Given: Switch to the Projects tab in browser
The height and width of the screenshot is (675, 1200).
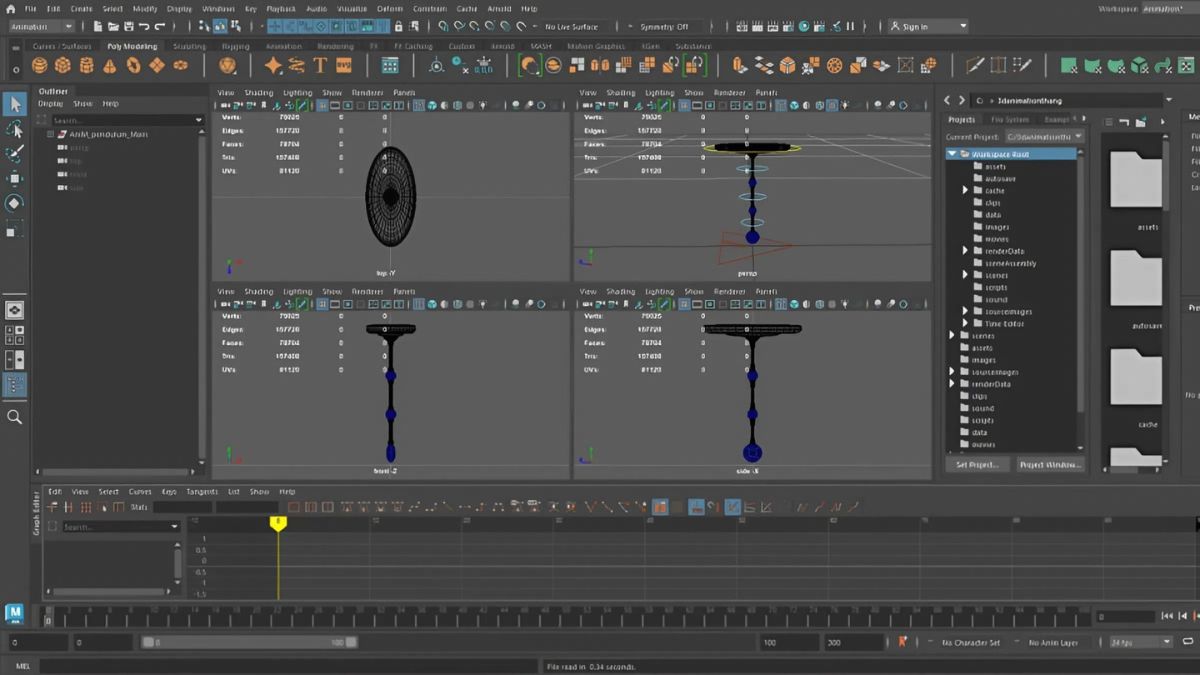Looking at the screenshot, I should (961, 119).
